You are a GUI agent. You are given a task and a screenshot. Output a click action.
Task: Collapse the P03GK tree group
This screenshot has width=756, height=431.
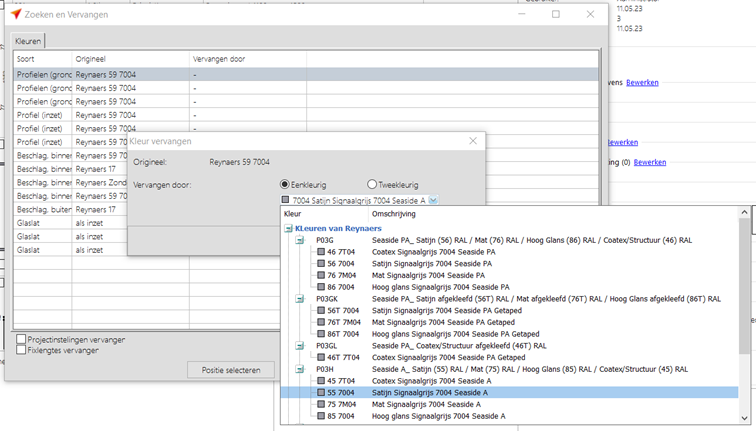300,299
